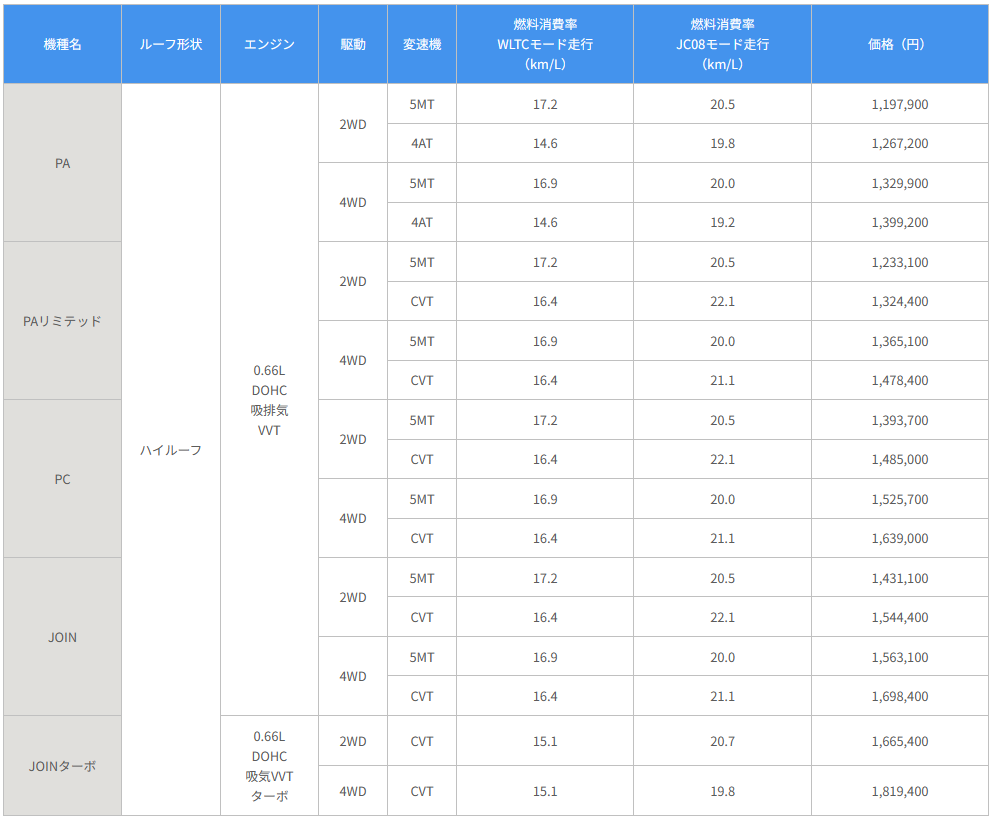Select the JOIN model row cell

62,637
